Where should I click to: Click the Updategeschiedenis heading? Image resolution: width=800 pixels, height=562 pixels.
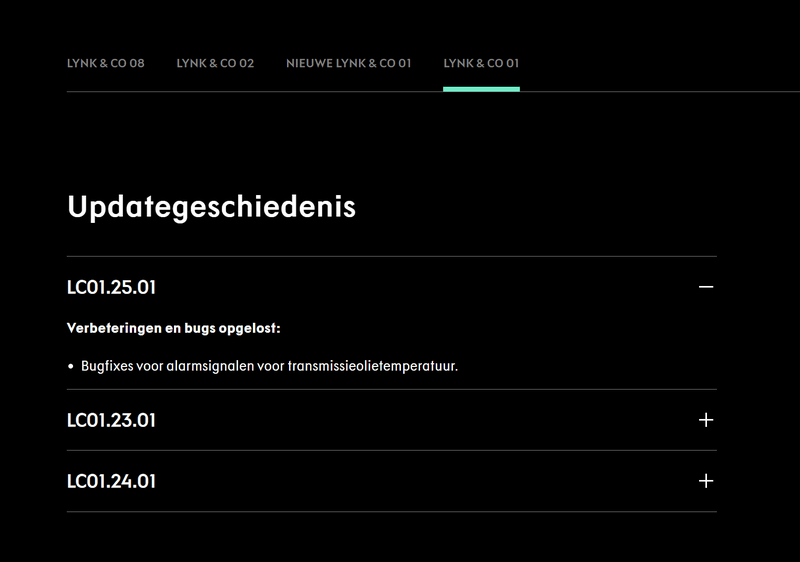click(211, 207)
